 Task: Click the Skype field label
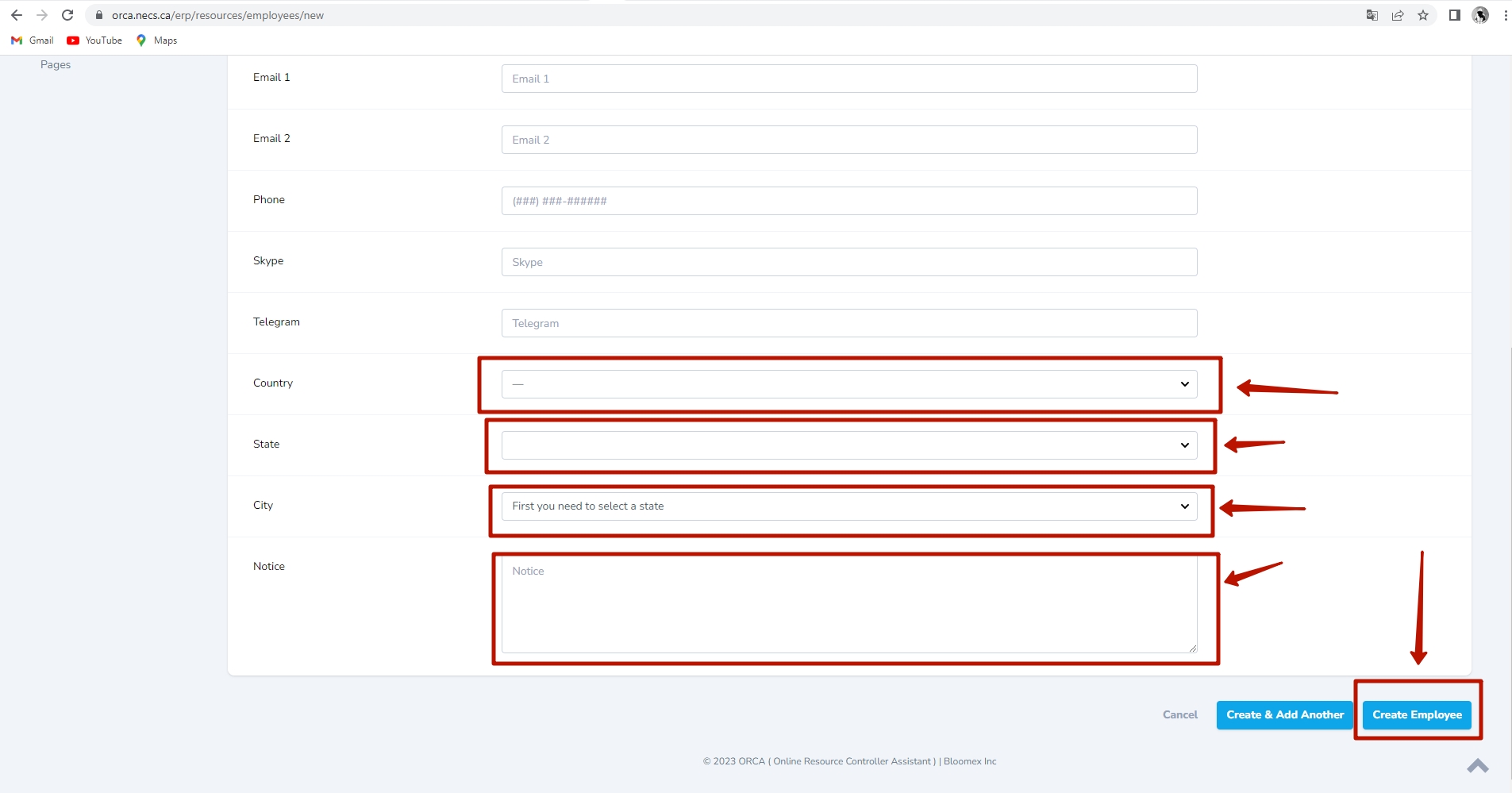pos(268,260)
